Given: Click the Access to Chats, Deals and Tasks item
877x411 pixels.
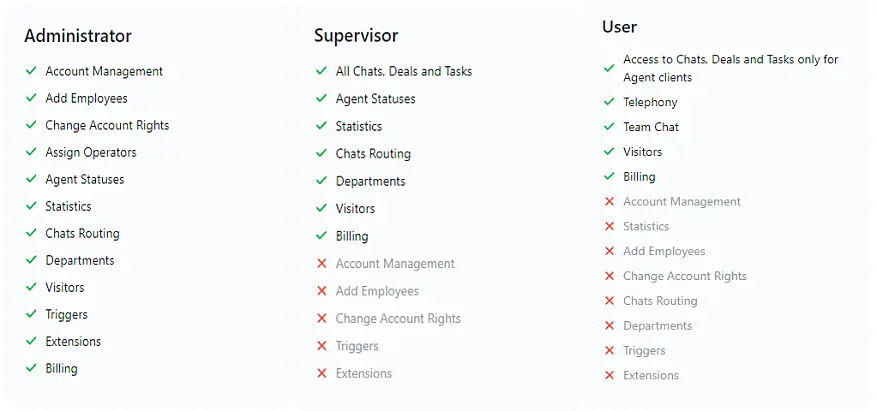Looking at the screenshot, I should [730, 68].
